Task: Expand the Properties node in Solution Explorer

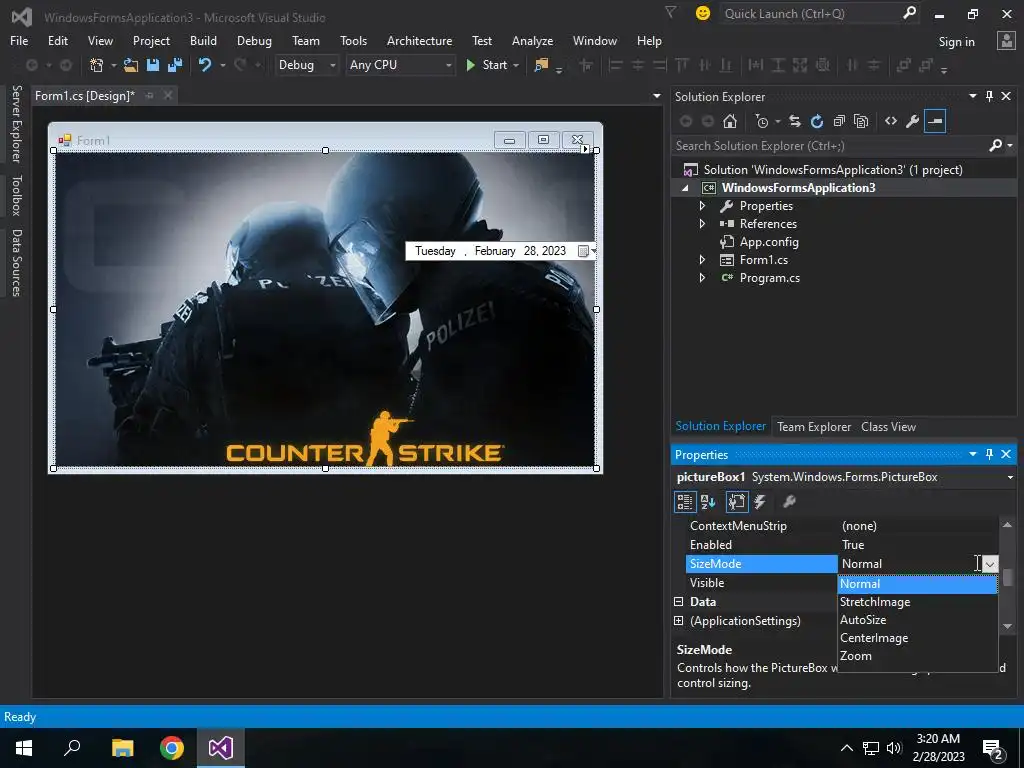Action: [x=703, y=206]
